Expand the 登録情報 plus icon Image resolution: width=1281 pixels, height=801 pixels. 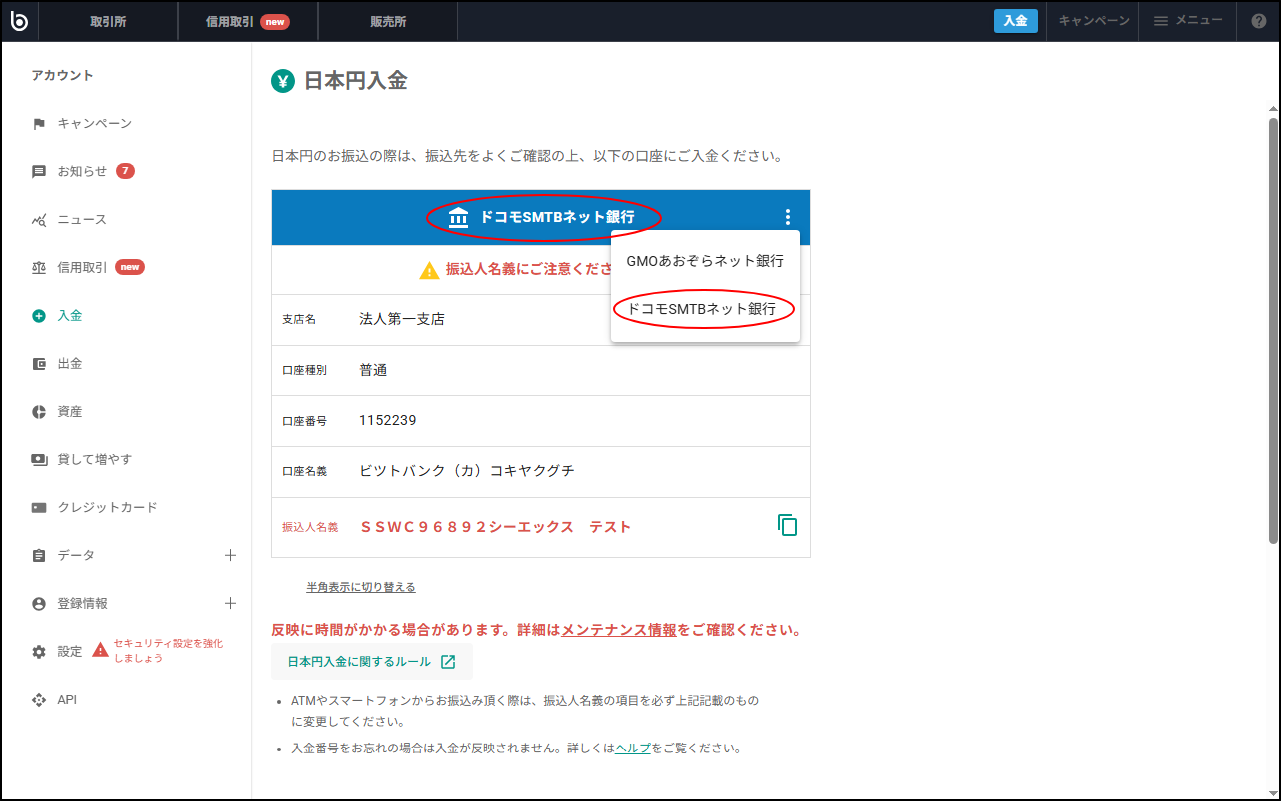point(230,603)
